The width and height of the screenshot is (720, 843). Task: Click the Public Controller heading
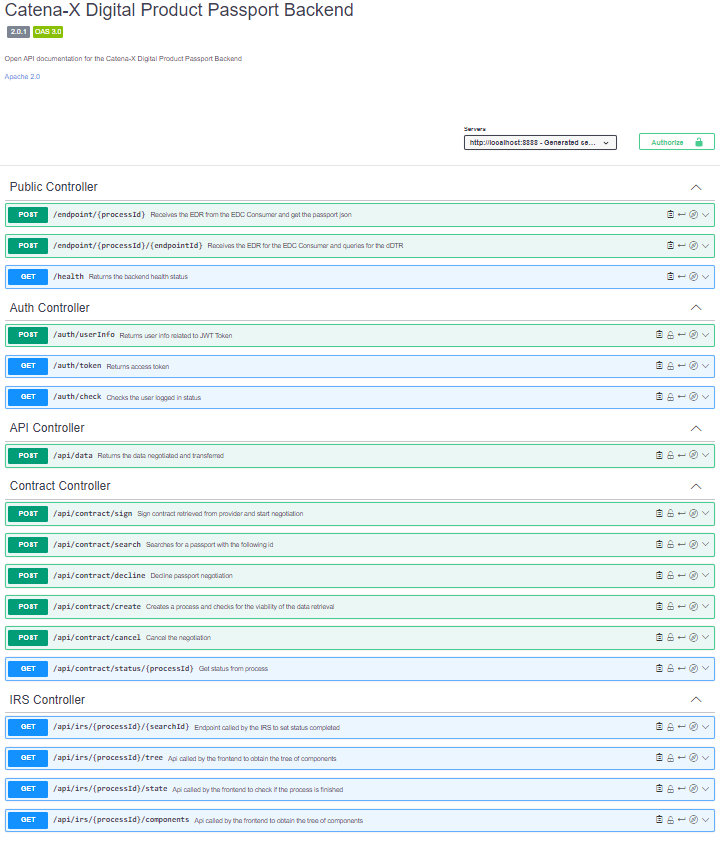(x=53, y=187)
